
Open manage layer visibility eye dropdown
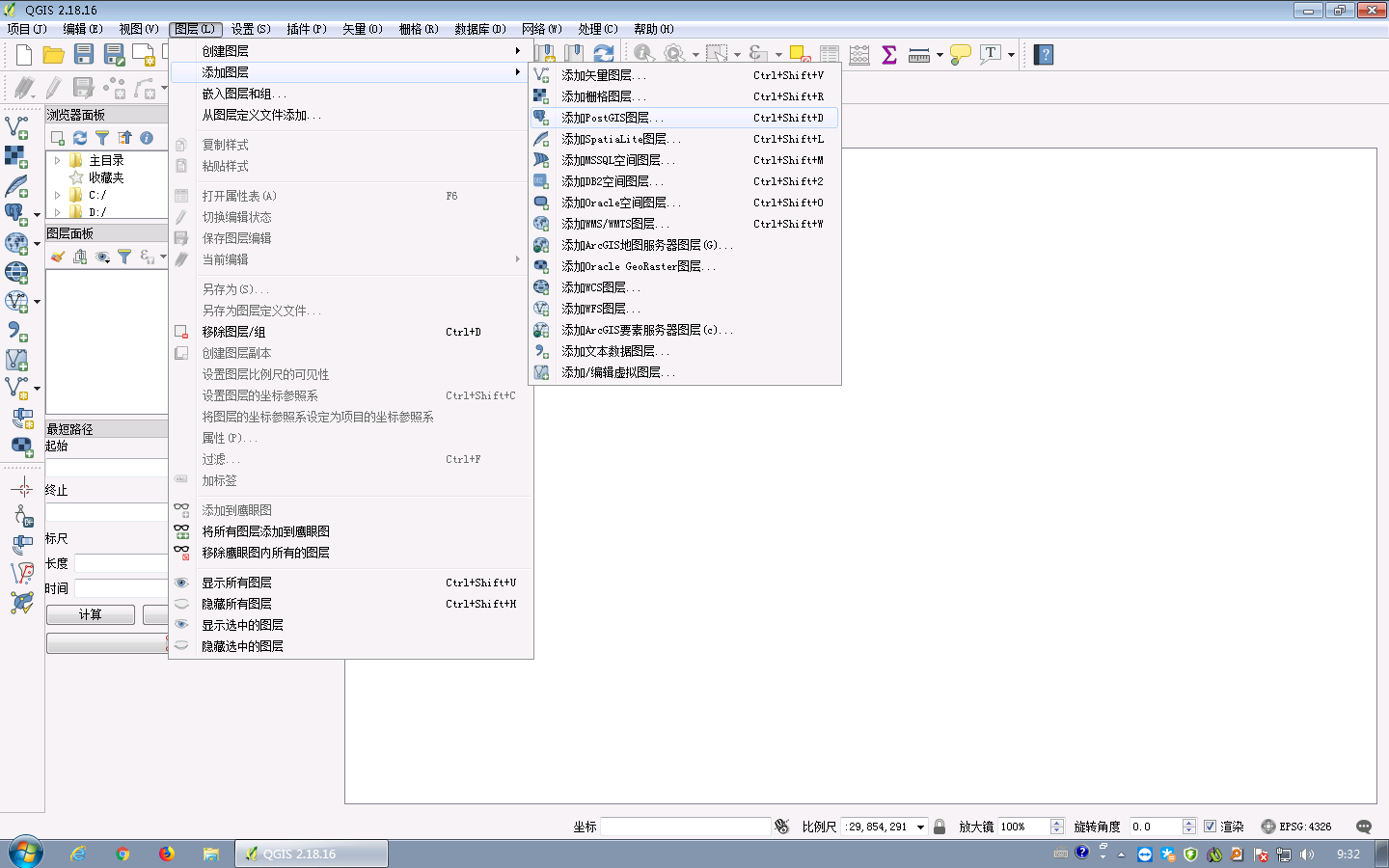pos(102,257)
